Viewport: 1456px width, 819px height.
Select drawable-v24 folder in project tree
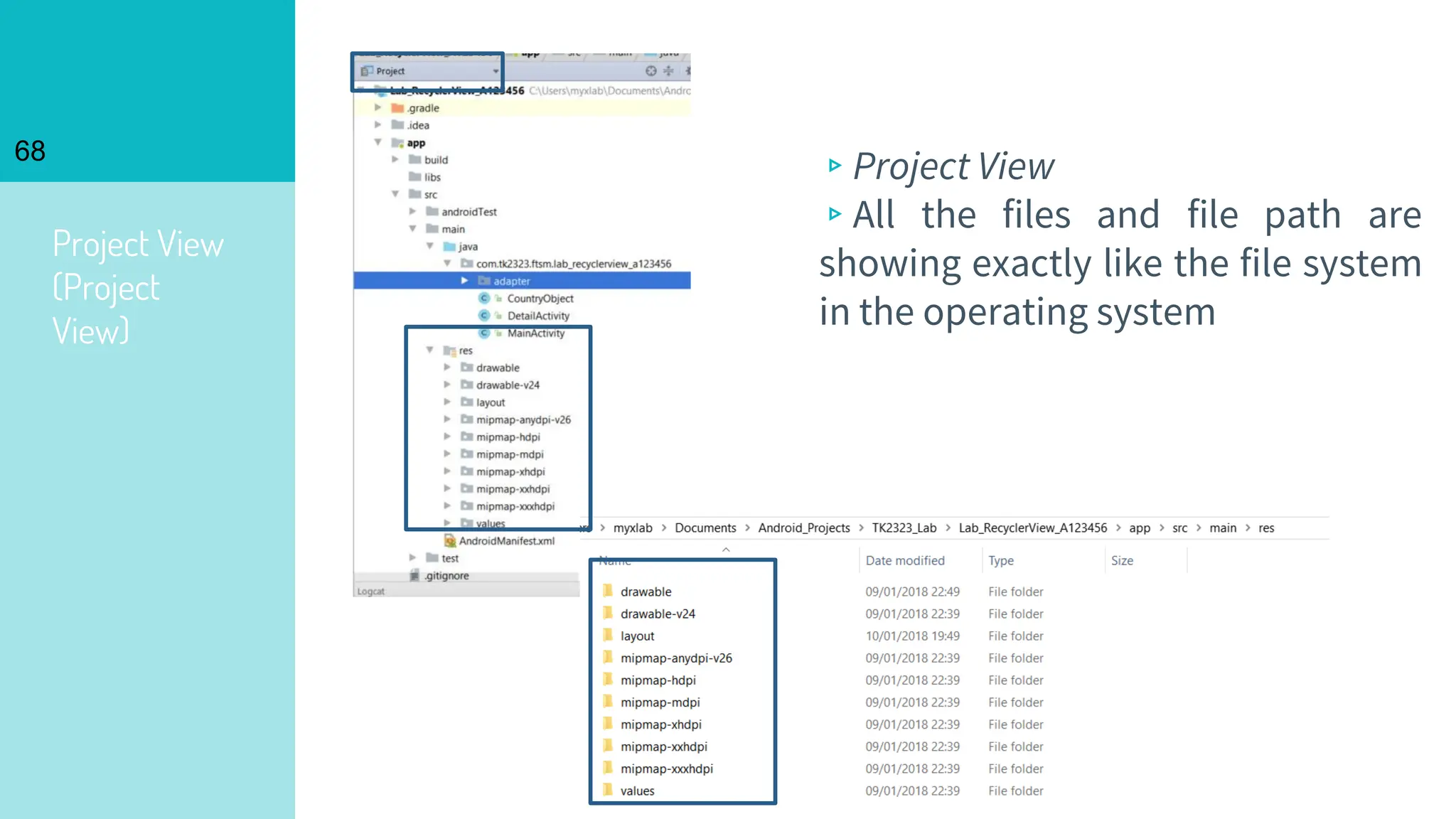tap(508, 385)
